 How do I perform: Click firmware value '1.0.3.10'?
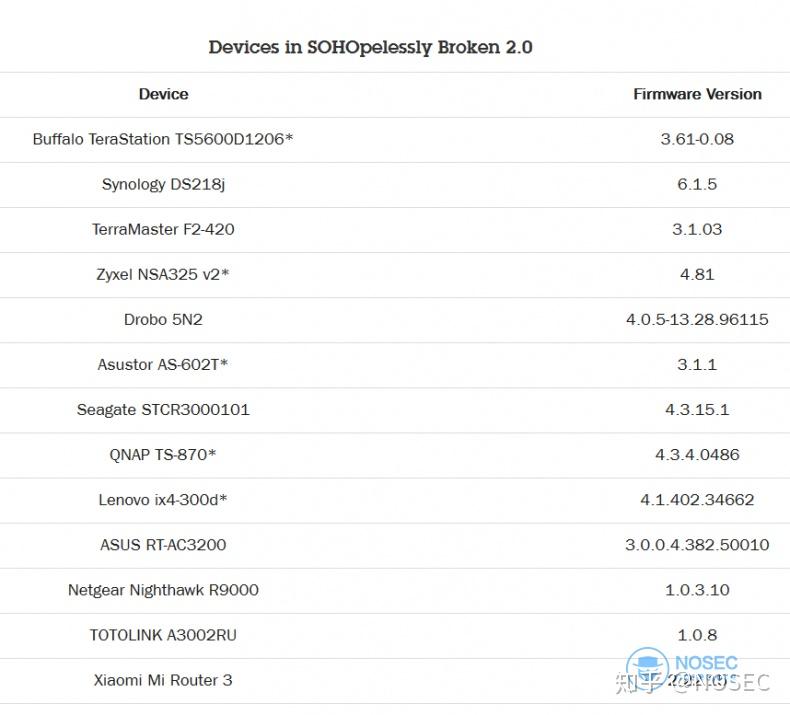(x=697, y=590)
